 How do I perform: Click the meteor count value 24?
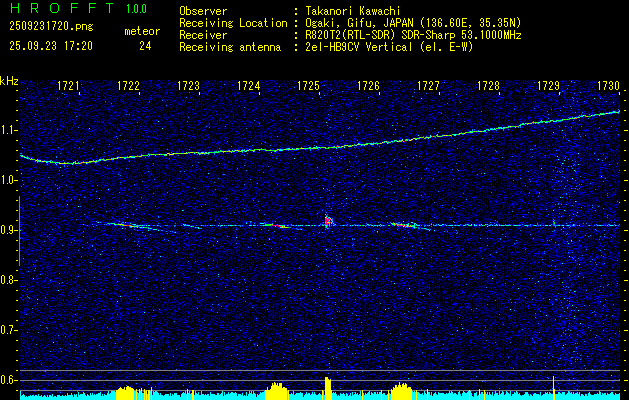(145, 46)
